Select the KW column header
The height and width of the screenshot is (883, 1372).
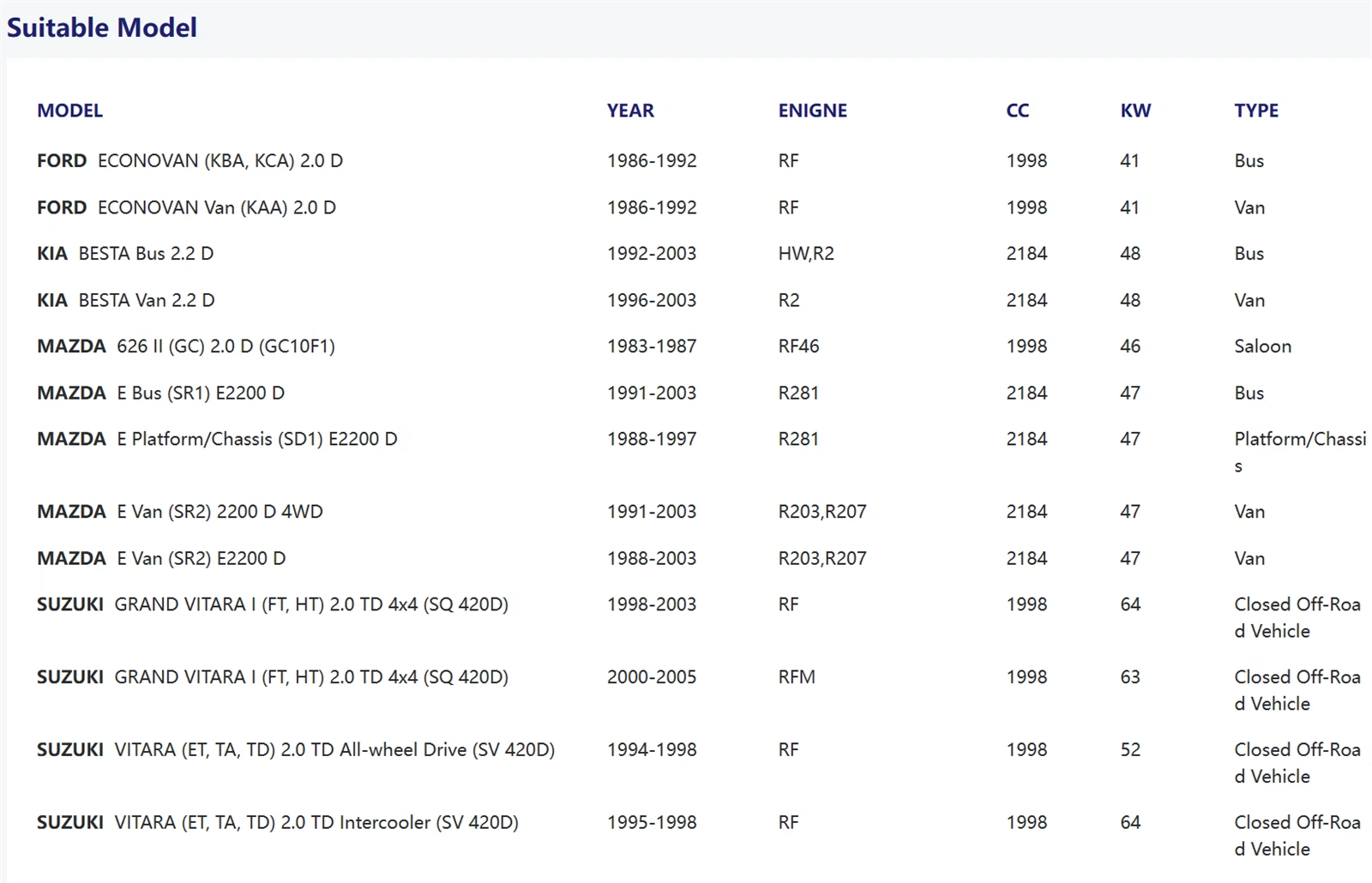[x=1135, y=111]
